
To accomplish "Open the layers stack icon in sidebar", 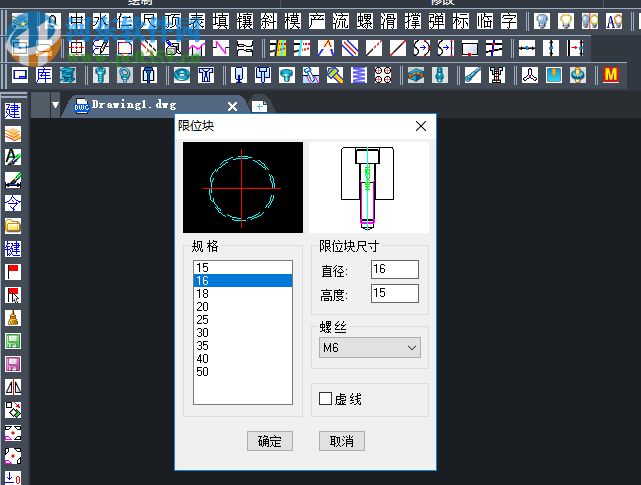I will click(13, 134).
